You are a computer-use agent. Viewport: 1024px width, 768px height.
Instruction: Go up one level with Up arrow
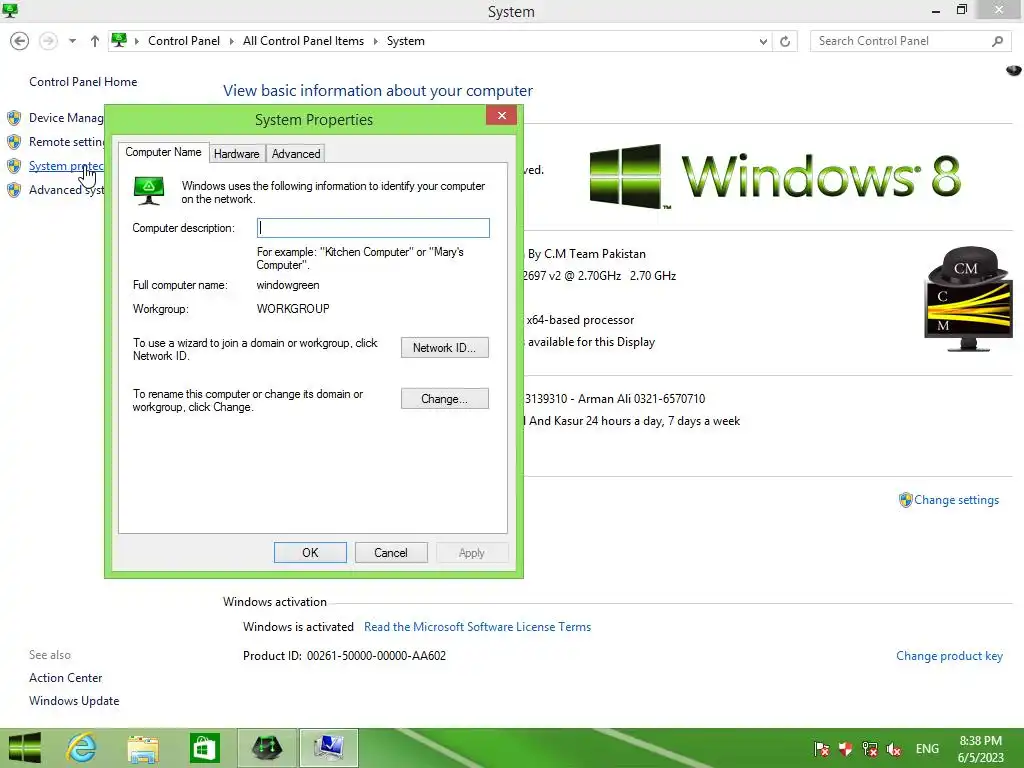(95, 41)
